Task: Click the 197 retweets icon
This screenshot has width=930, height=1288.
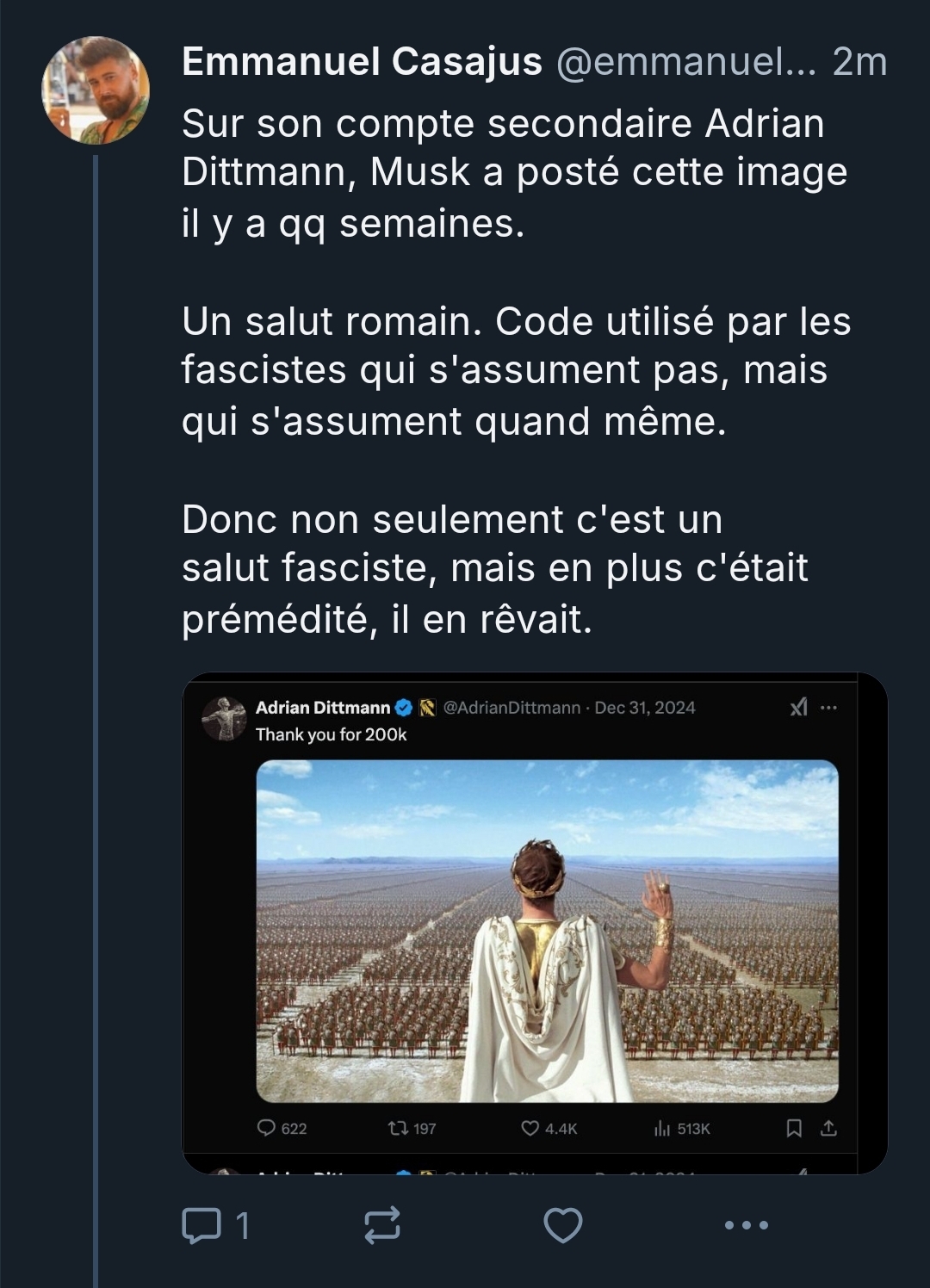Action: tap(398, 1128)
